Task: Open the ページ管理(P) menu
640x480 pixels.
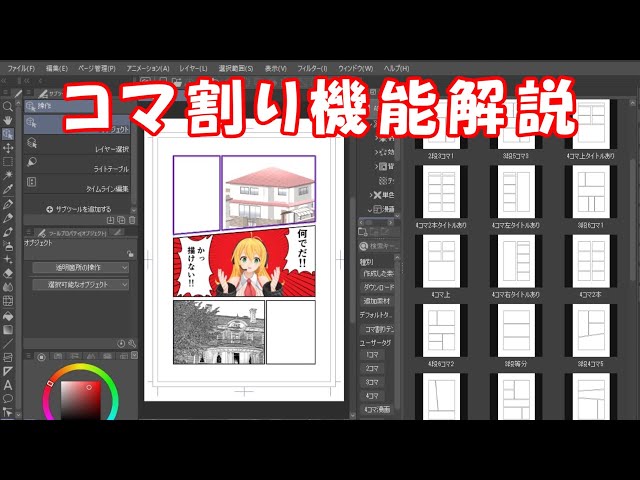Action: (x=97, y=68)
